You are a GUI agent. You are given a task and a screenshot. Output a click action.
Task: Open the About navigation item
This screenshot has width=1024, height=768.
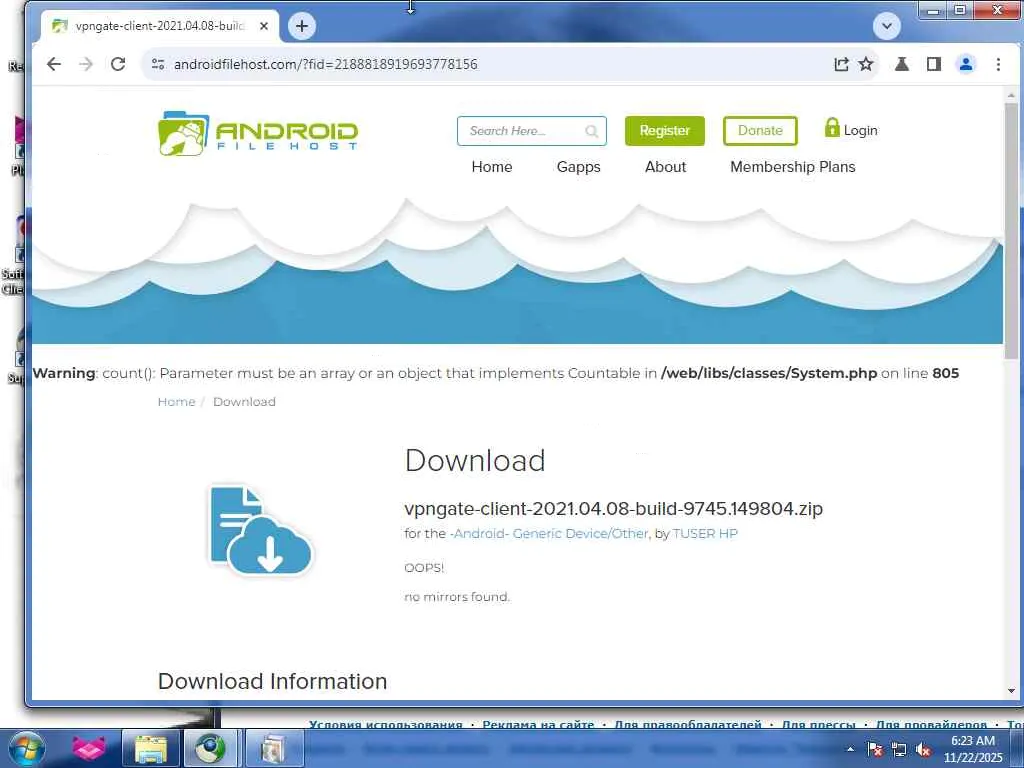(665, 167)
